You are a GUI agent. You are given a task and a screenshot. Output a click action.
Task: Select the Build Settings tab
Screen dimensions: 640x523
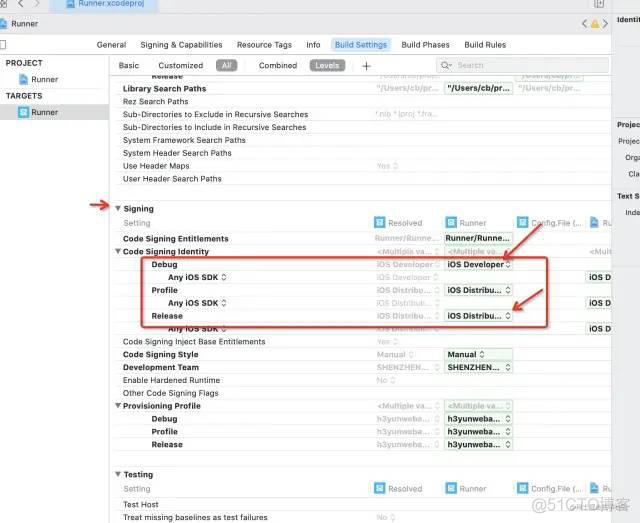361,45
